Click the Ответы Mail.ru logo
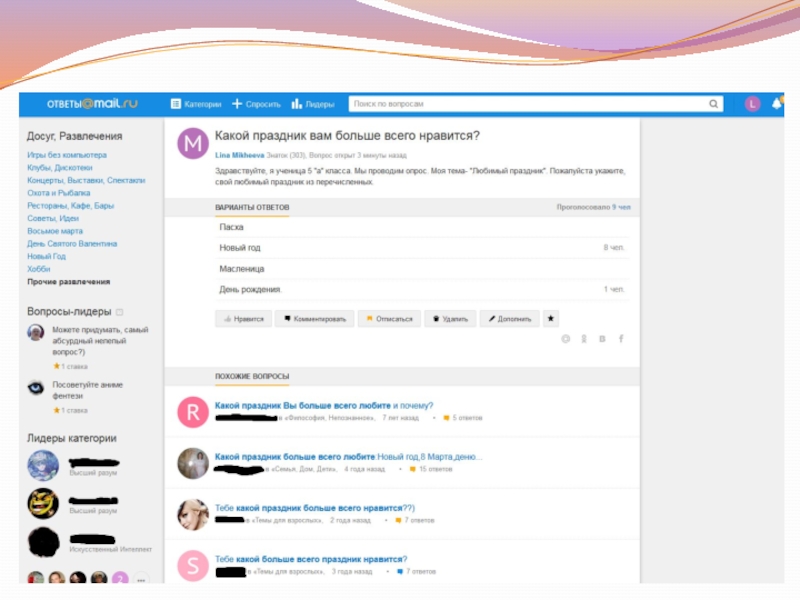The image size is (800, 600). (x=91, y=104)
